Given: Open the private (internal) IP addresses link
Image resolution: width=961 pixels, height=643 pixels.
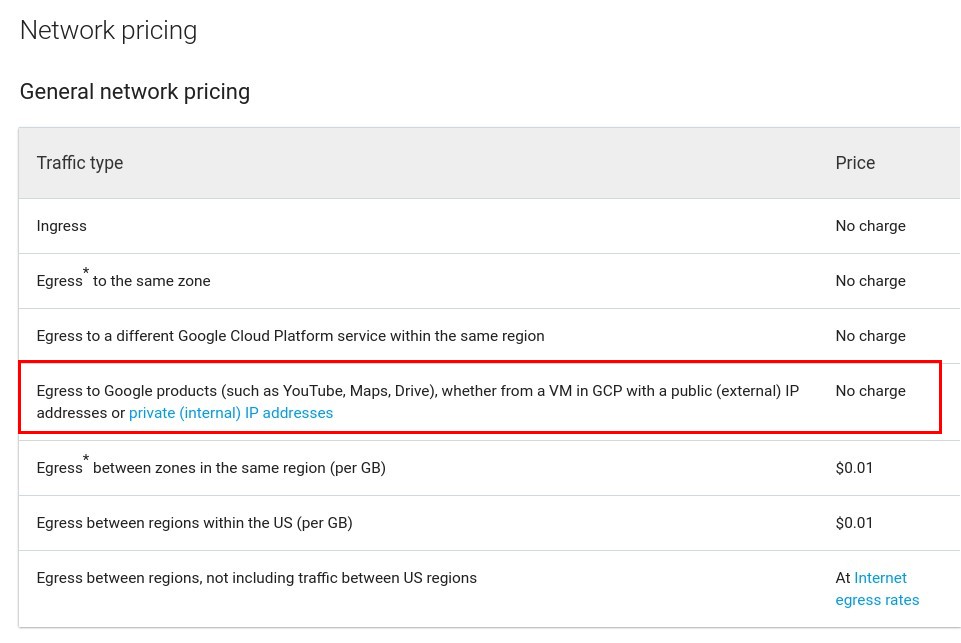Looking at the screenshot, I should tap(231, 413).
